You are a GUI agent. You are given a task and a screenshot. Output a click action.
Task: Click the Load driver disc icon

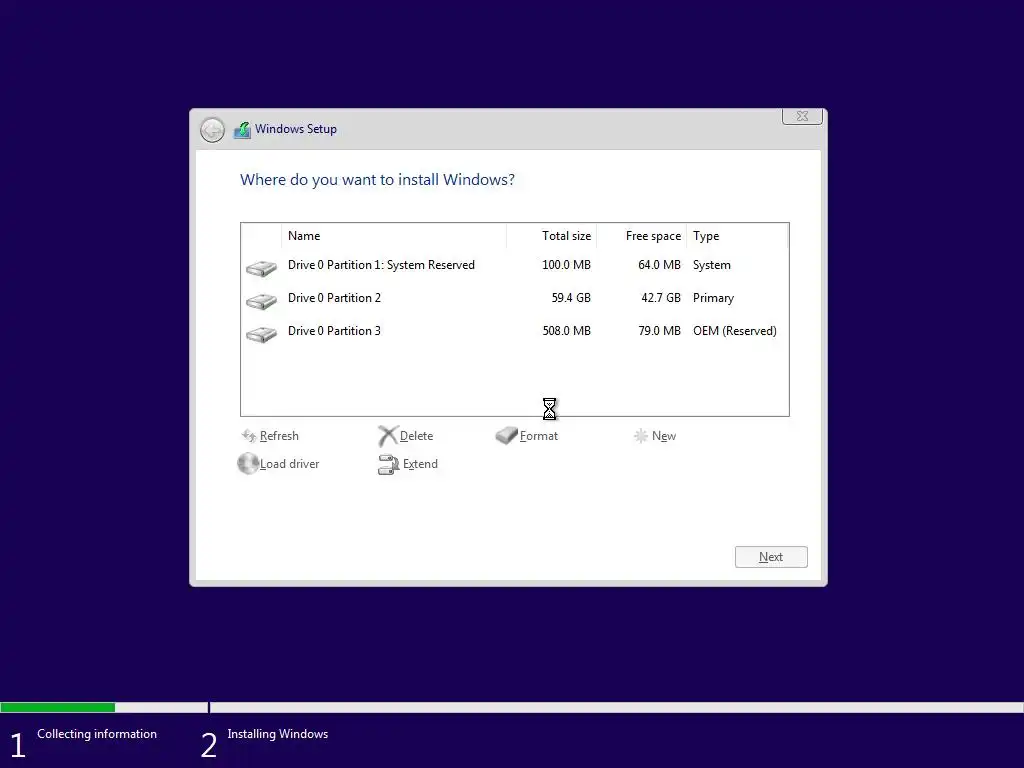pyautogui.click(x=248, y=464)
